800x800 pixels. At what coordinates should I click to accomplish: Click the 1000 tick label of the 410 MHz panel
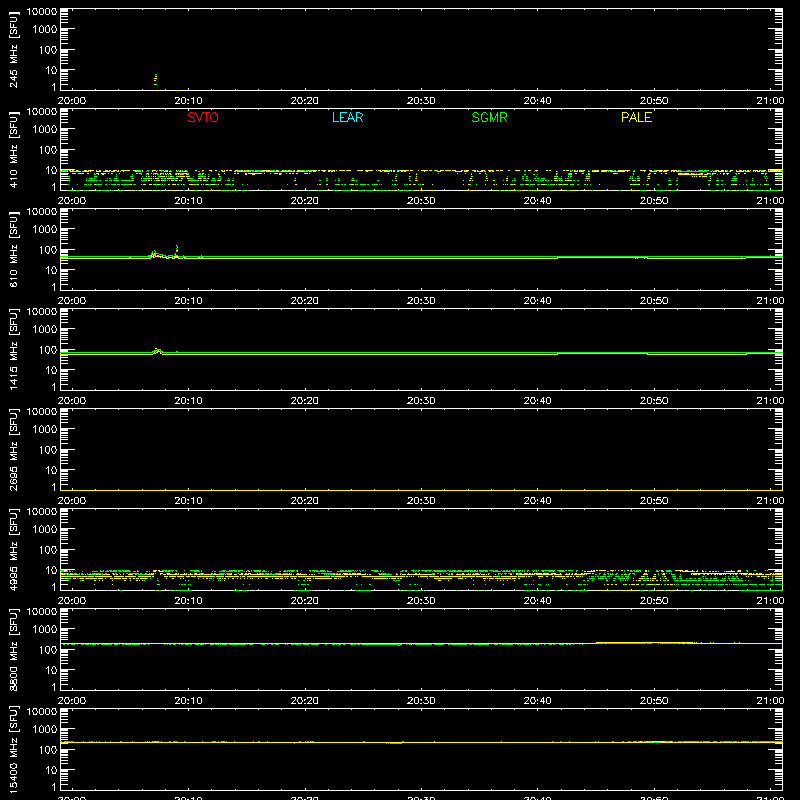click(x=45, y=130)
